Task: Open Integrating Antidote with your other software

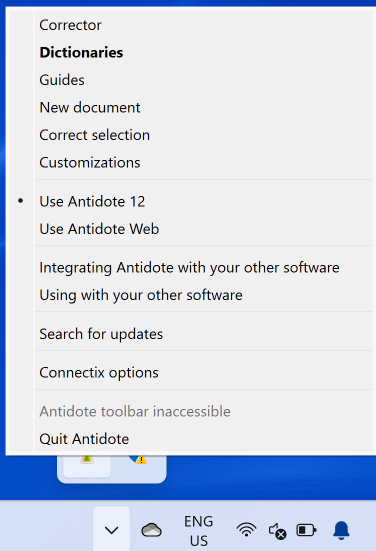Action: click(190, 267)
